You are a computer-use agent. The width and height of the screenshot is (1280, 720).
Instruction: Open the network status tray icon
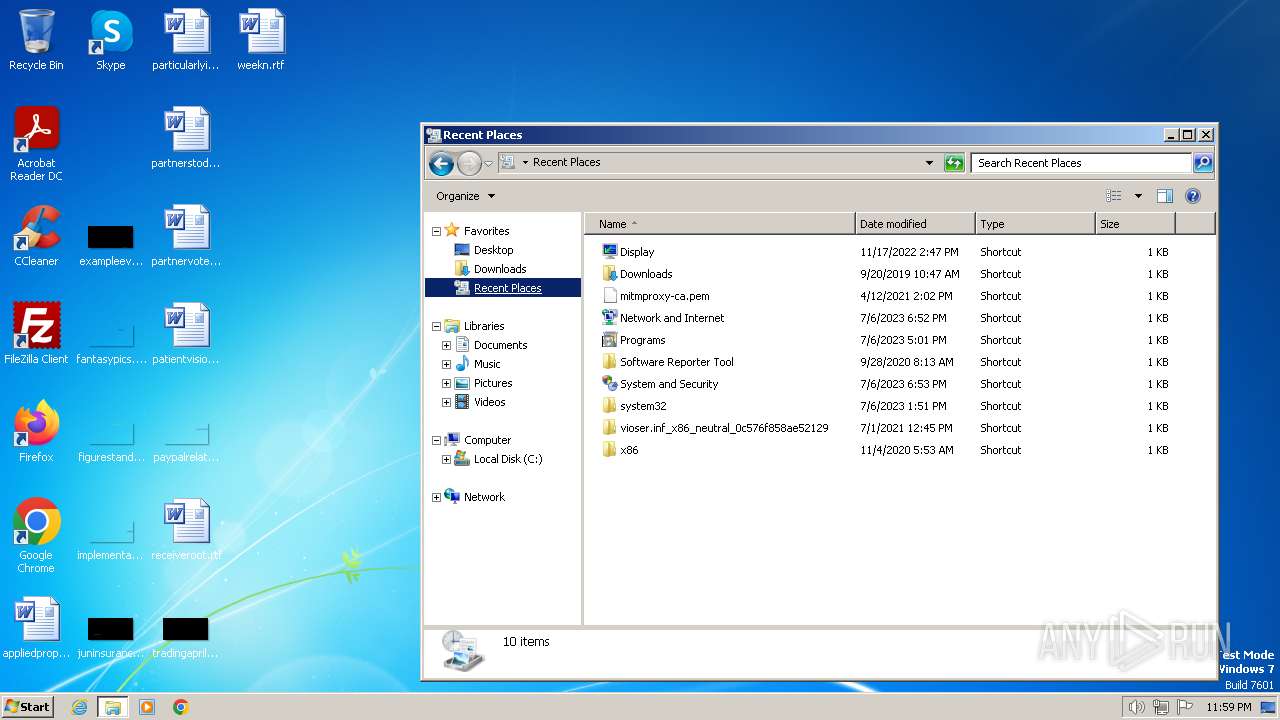point(1160,707)
